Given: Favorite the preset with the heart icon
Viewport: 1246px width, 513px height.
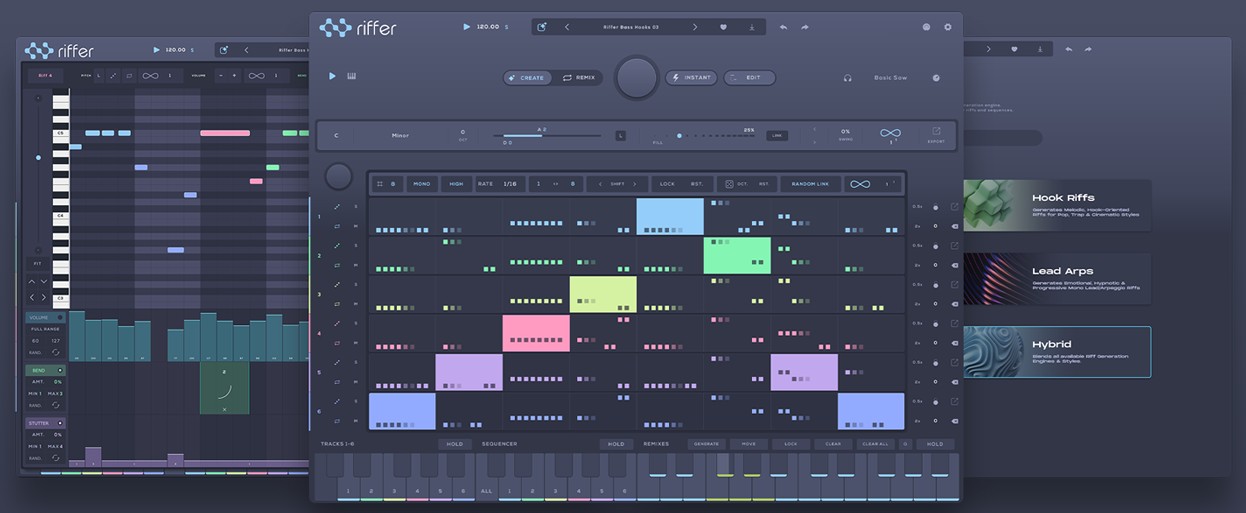Looking at the screenshot, I should (723, 27).
